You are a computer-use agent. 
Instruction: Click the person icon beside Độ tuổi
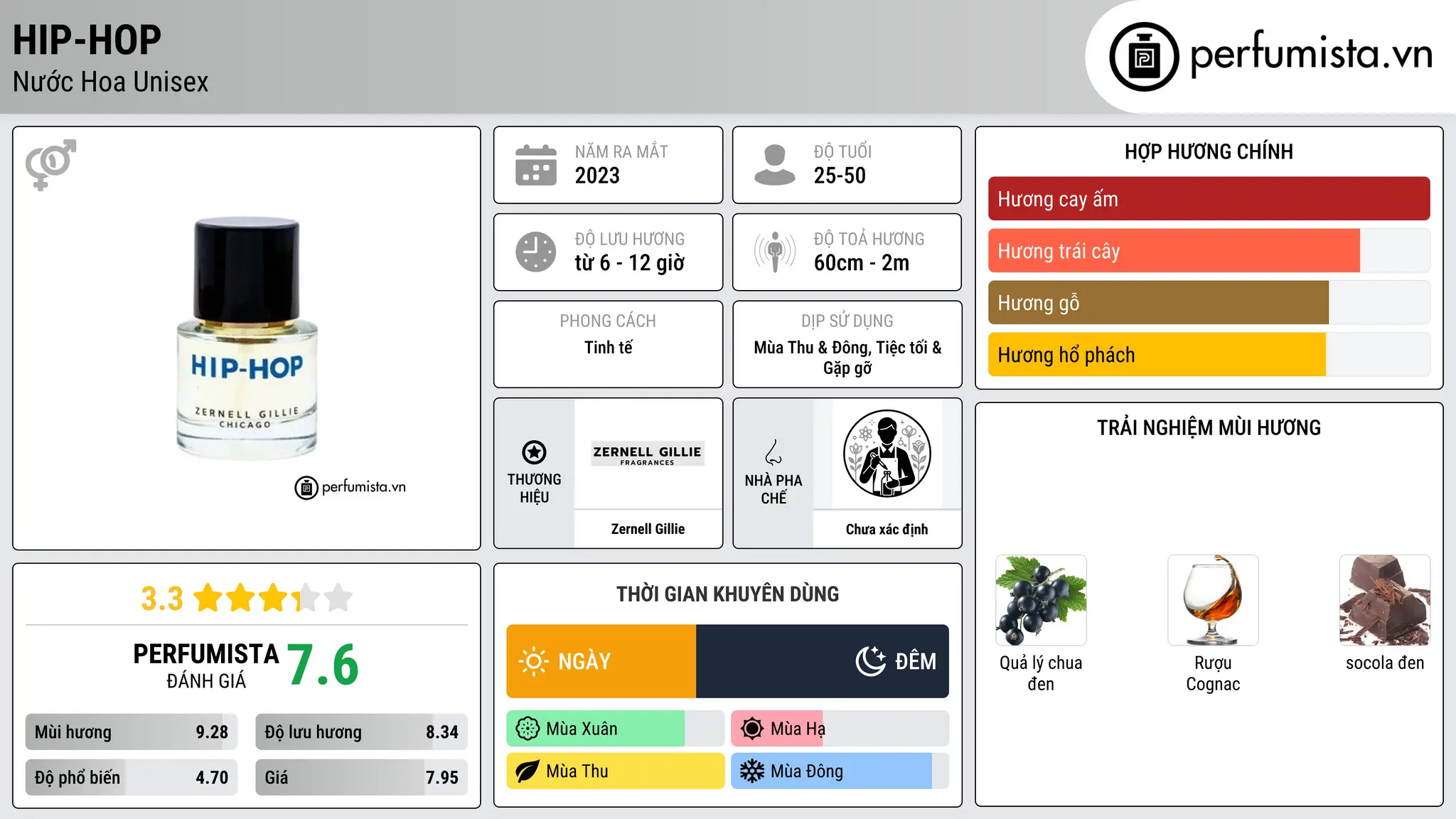pyautogui.click(x=775, y=165)
